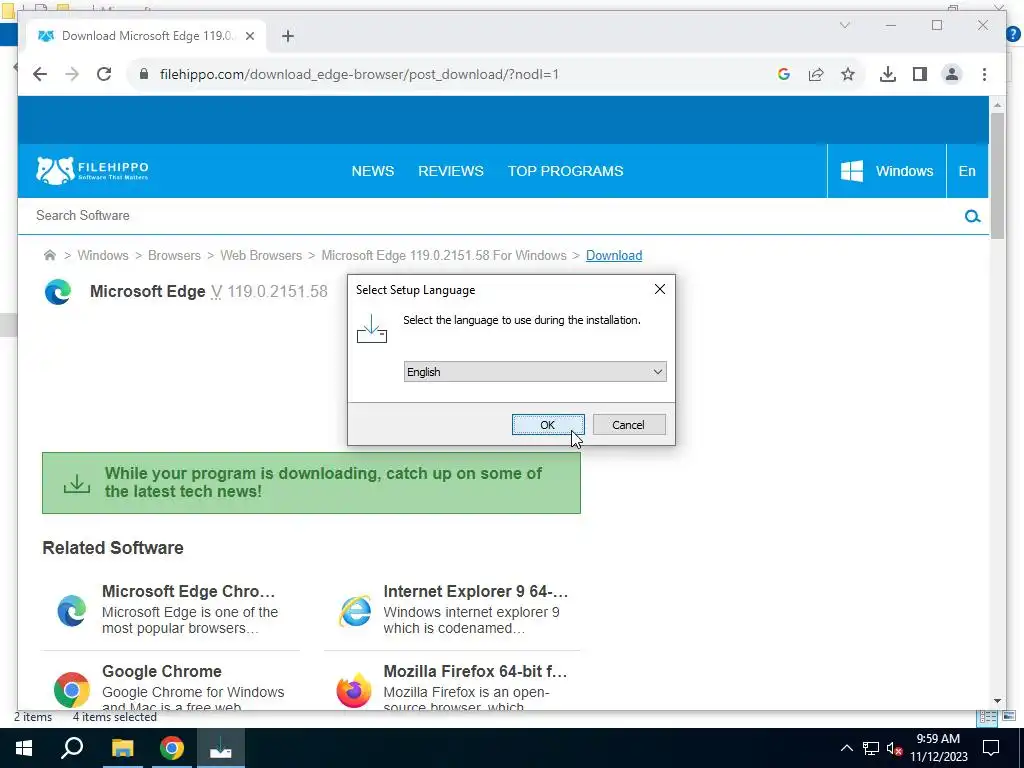
Task: Click the page vertical scrollbar thumb
Action: pos(997,176)
